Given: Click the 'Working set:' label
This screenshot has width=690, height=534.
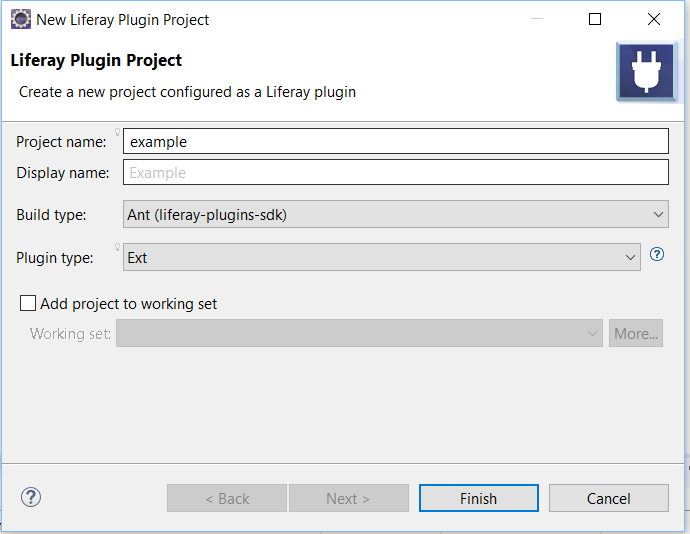Looking at the screenshot, I should 70,334.
